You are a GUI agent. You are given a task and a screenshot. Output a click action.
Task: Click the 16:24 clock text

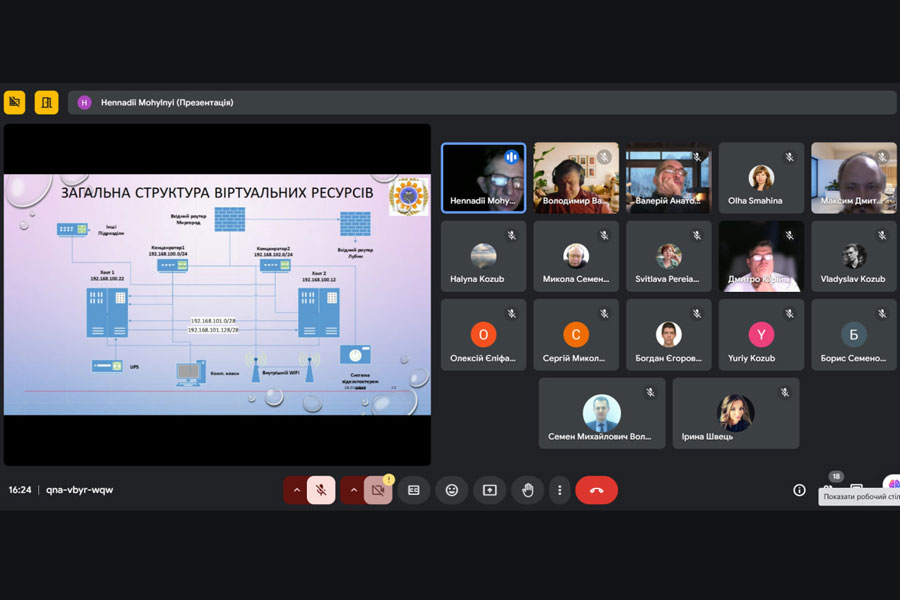[20, 490]
